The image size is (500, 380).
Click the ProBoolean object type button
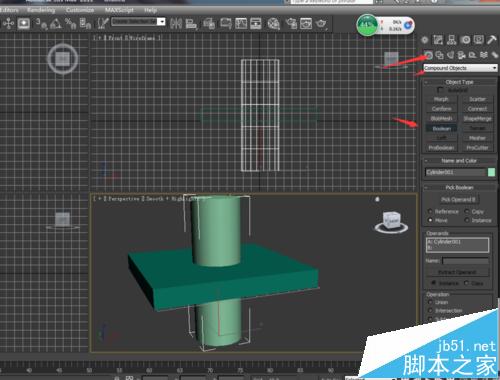[x=441, y=148]
